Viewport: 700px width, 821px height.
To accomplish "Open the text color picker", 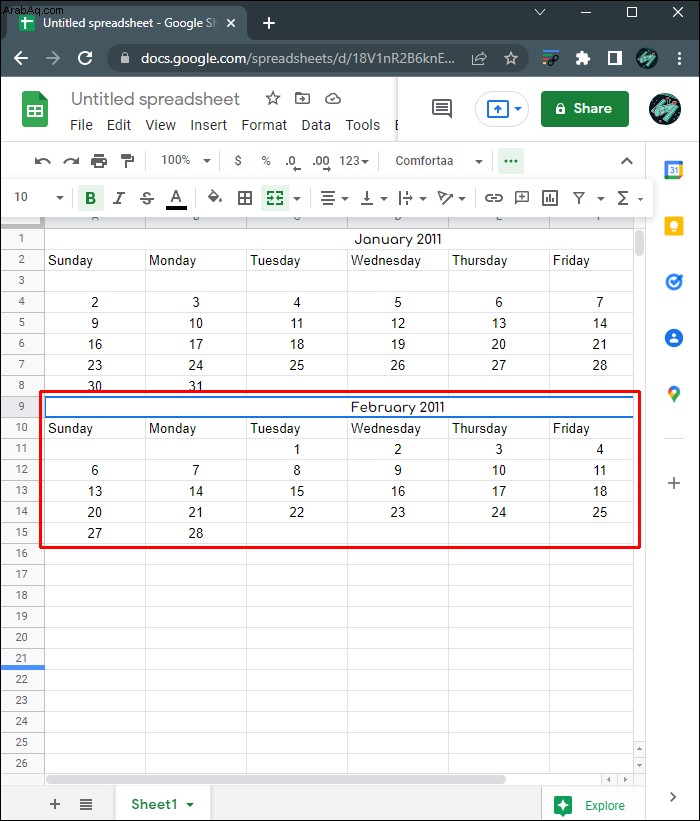I will pos(176,199).
